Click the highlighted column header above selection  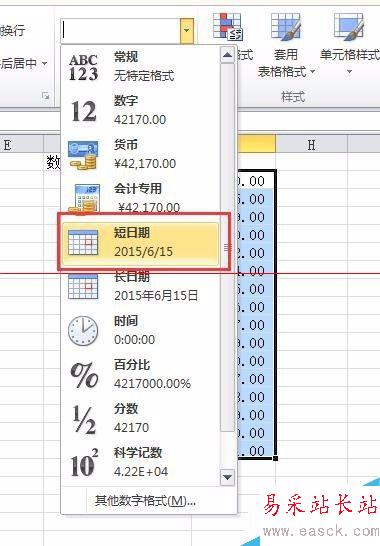pos(256,143)
